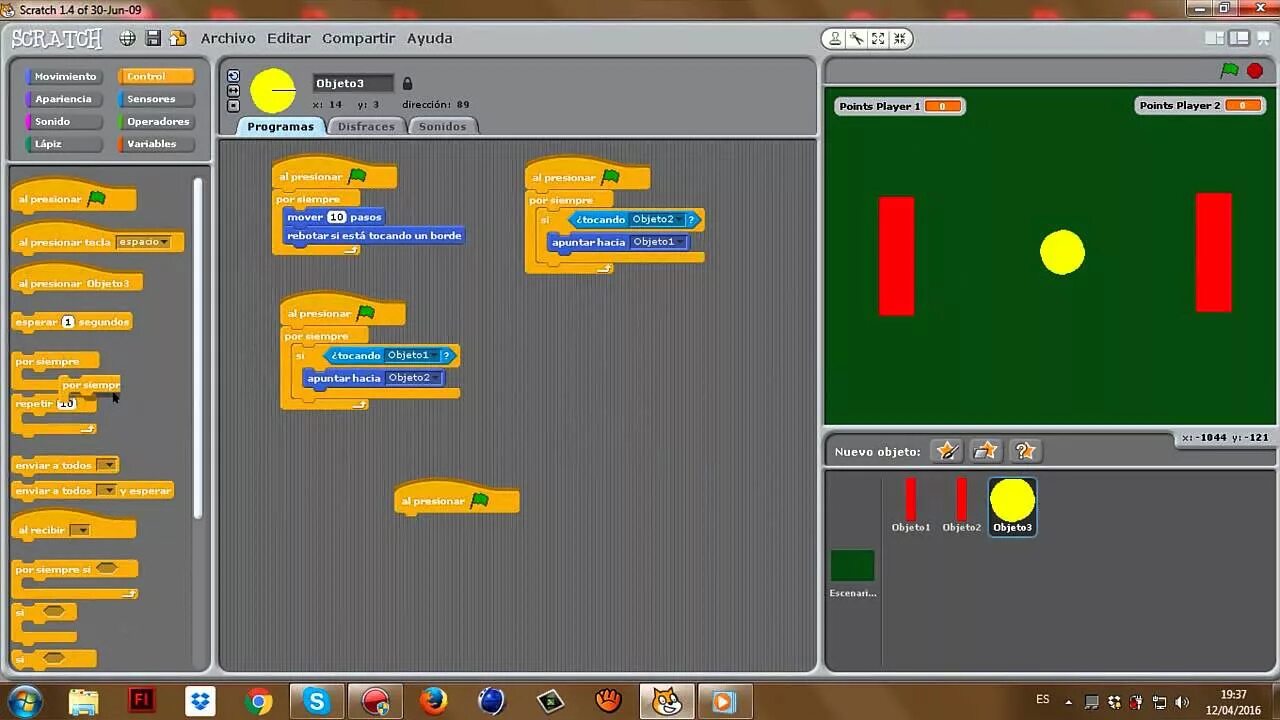This screenshot has width=1280, height=720.
Task: Open the ¿tocando Objeto1 dropdown
Action: tap(413, 355)
